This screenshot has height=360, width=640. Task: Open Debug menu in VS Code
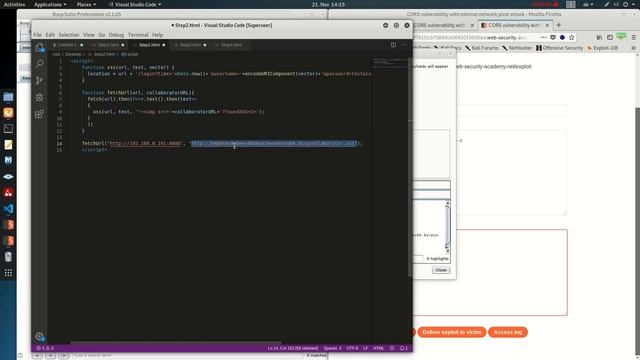tap(116, 35)
